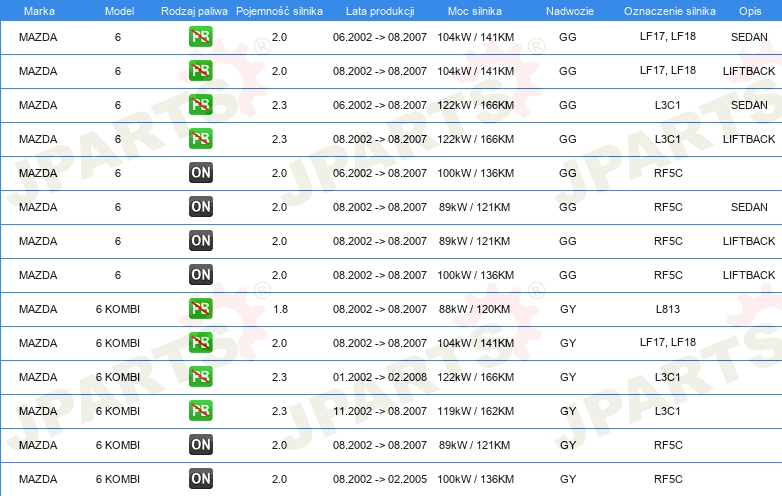Click L3C1 in the KOMBI 119kW row

[668, 411]
